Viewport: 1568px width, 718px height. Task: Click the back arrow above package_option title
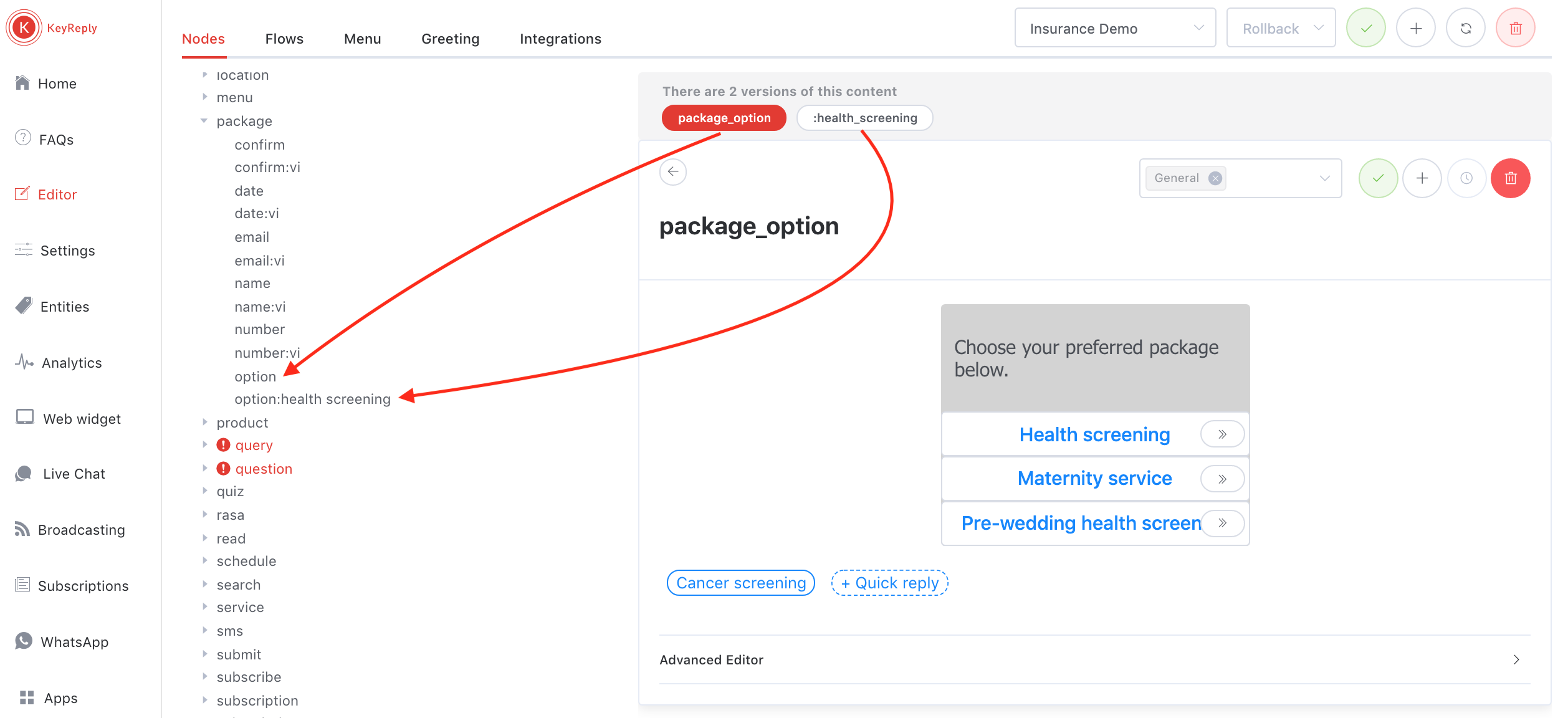click(673, 171)
